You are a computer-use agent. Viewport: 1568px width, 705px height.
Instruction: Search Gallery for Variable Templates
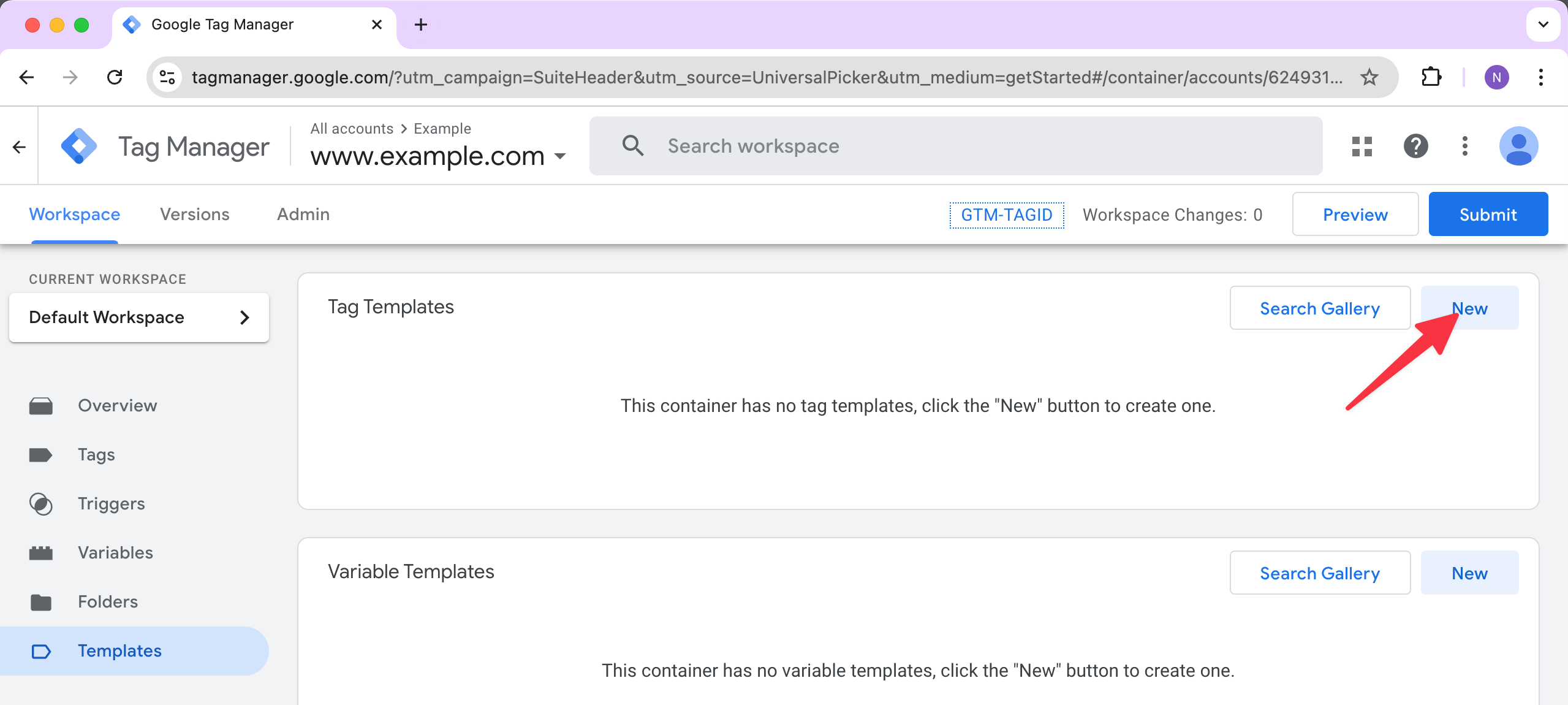coord(1320,573)
